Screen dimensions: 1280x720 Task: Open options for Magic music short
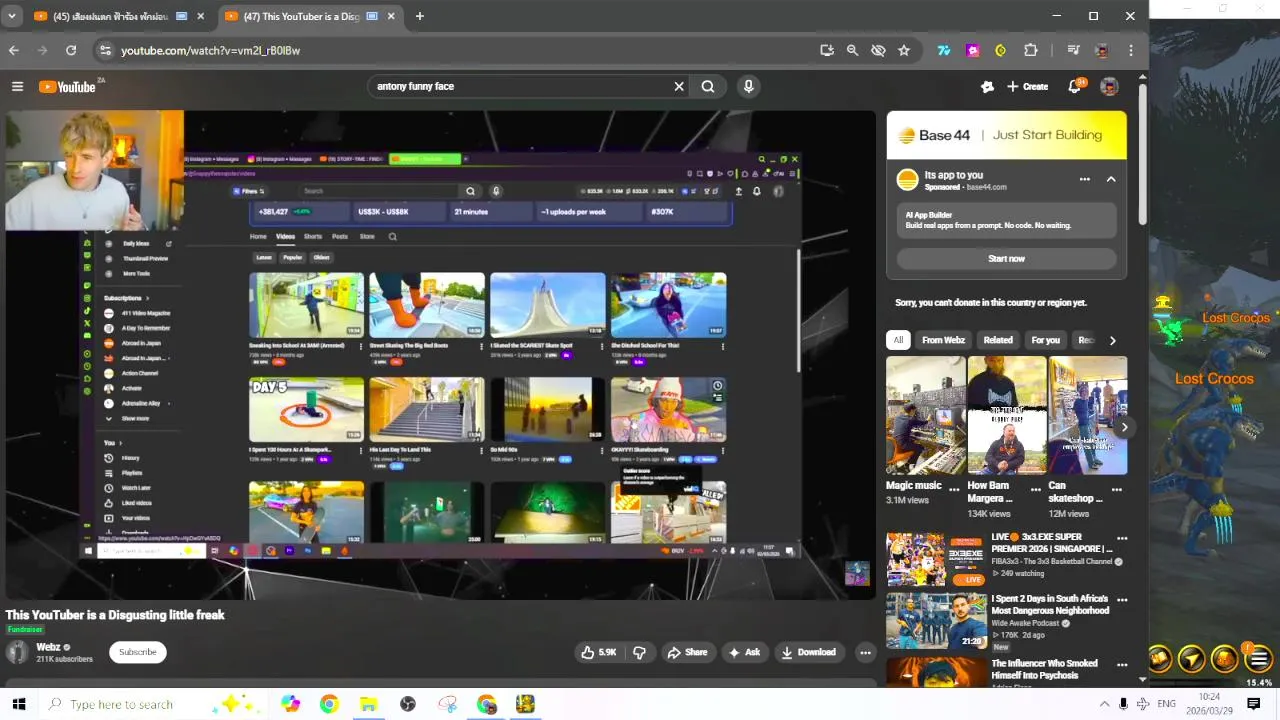coord(954,490)
